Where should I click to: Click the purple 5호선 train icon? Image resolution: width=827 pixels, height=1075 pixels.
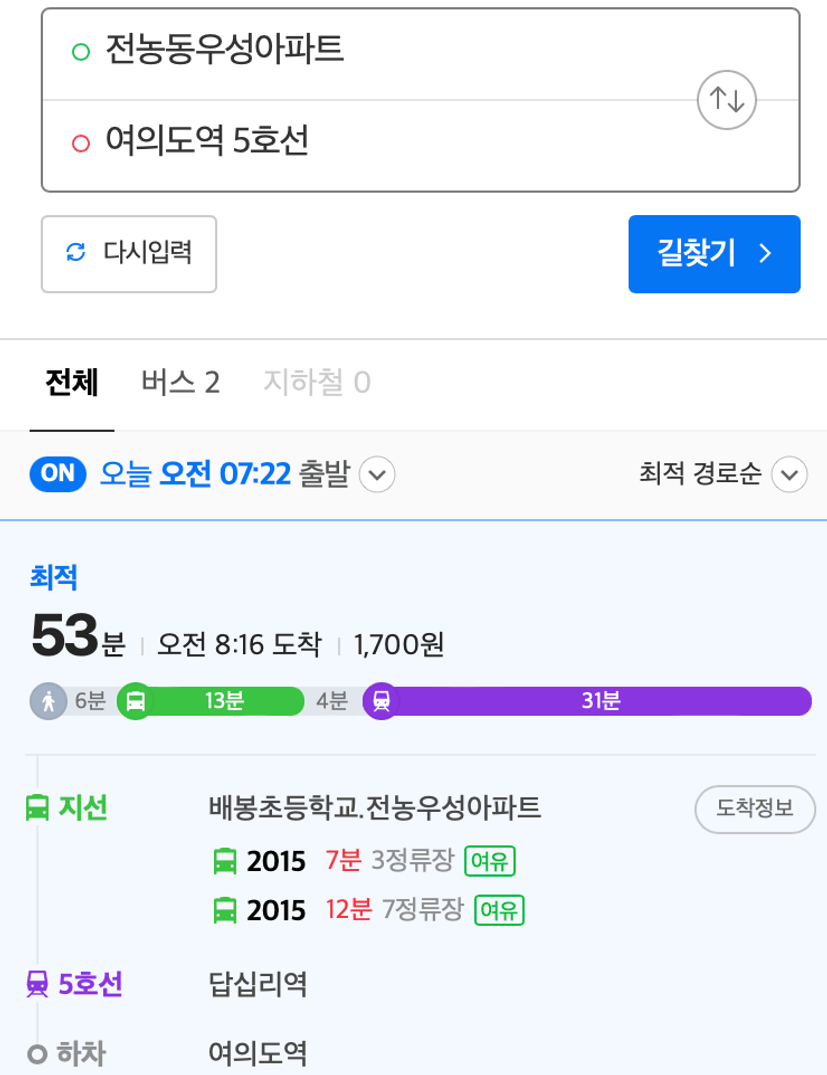[x=37, y=984]
